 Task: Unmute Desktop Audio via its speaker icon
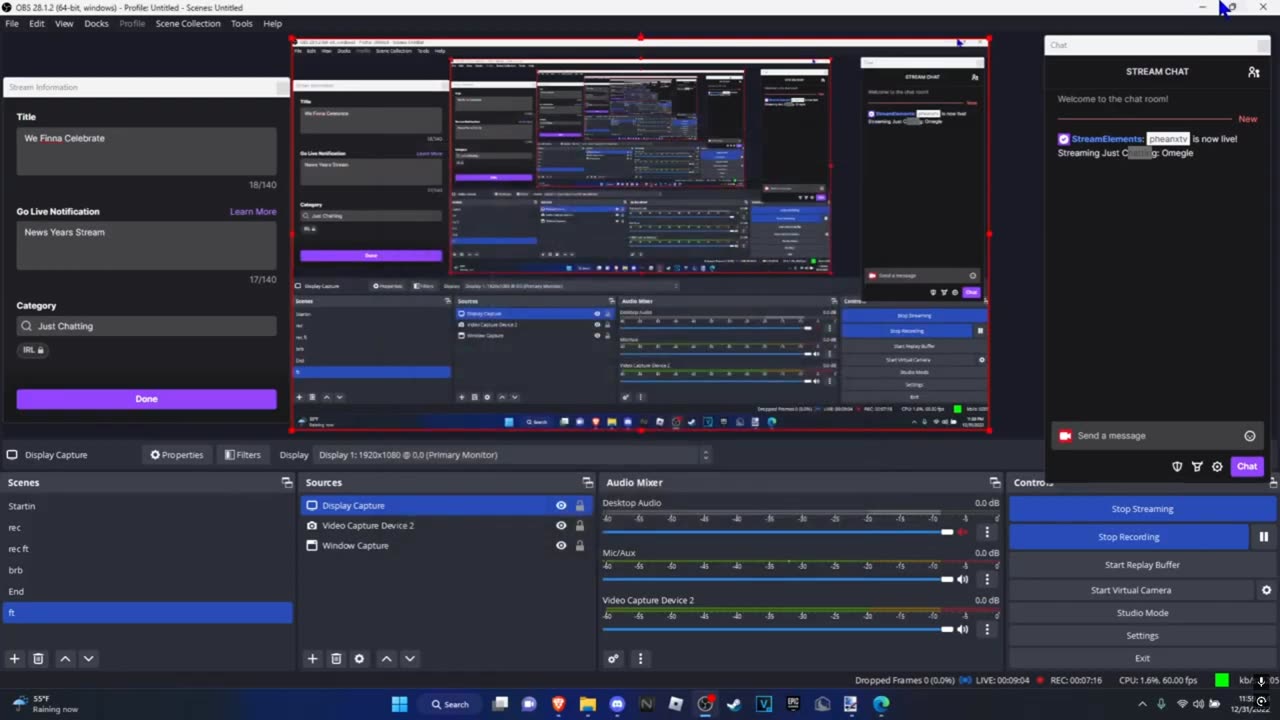tap(963, 532)
